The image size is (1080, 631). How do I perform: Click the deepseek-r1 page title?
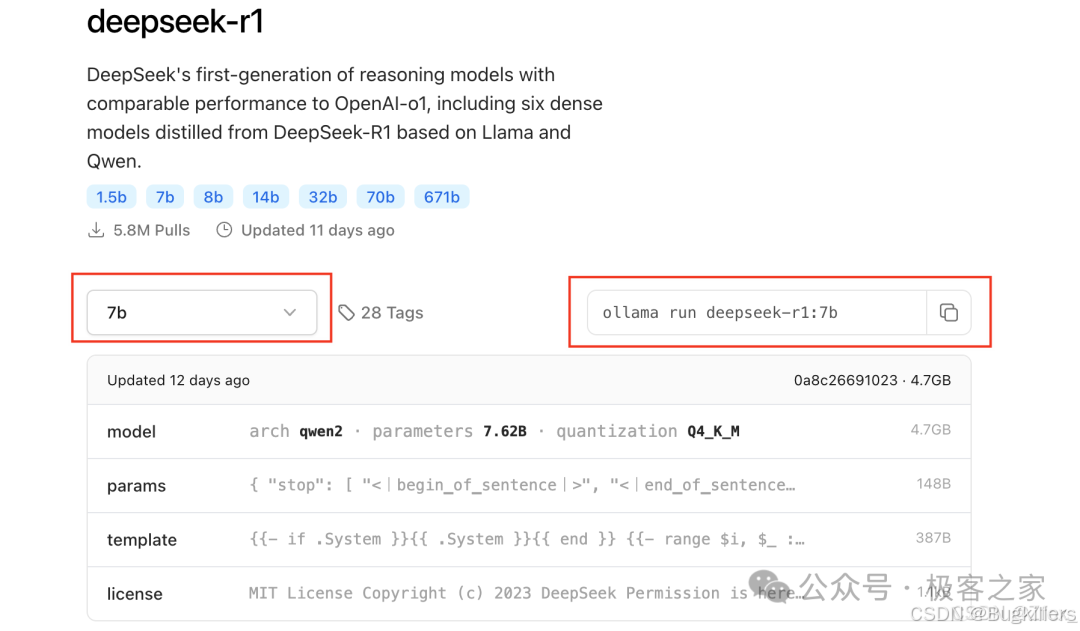coord(175,21)
